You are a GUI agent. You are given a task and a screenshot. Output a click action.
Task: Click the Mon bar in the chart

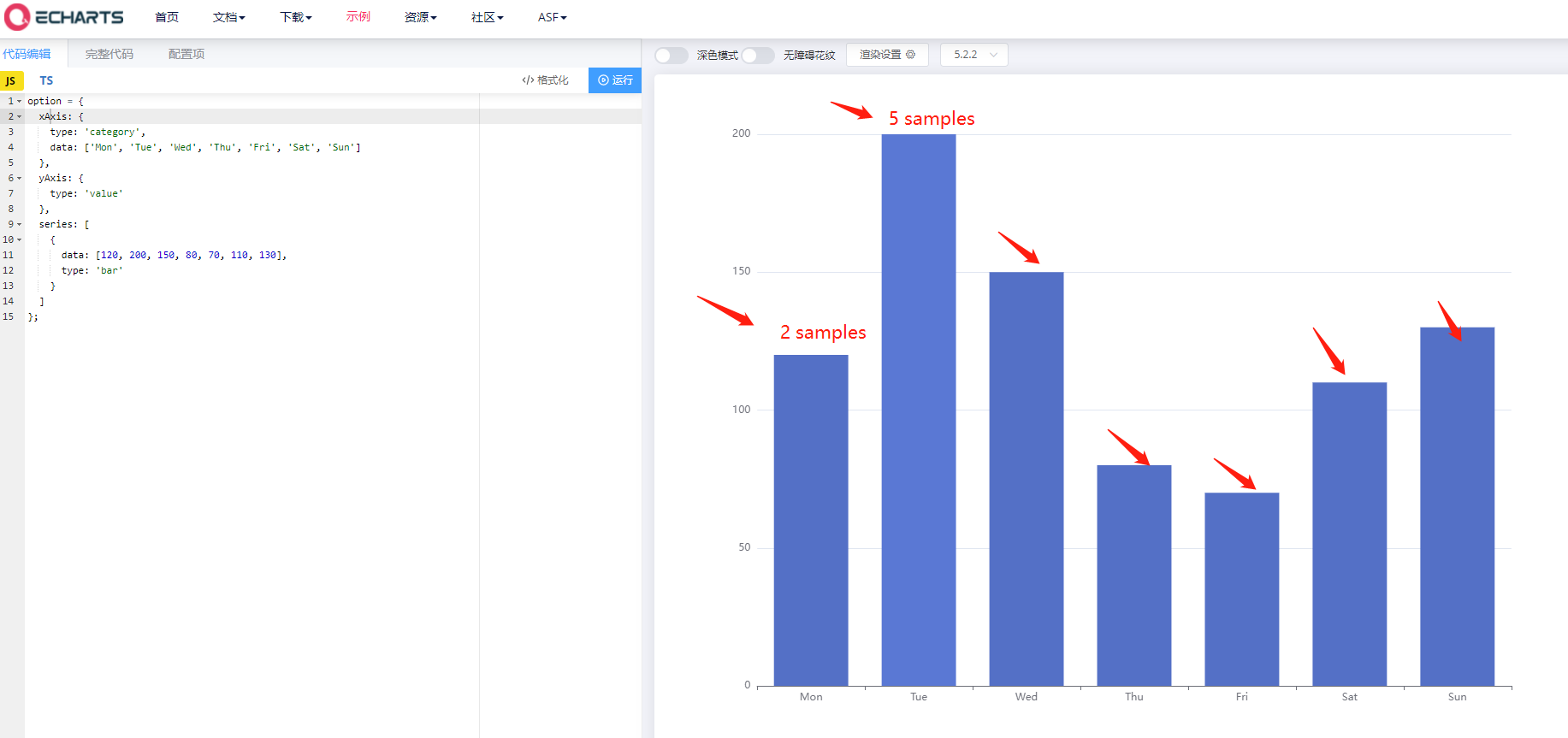pos(811,520)
